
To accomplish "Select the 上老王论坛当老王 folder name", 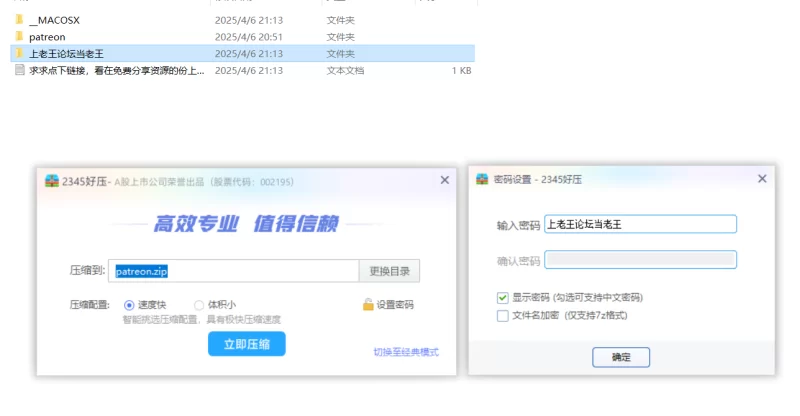I will point(66,54).
